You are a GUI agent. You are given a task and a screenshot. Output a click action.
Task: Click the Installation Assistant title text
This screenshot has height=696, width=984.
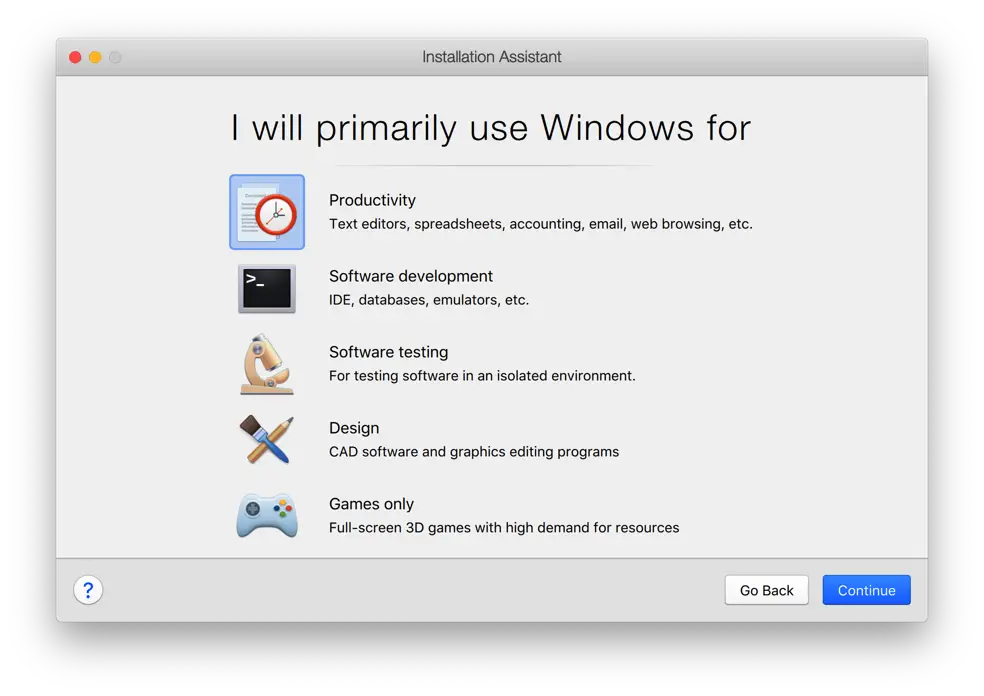pyautogui.click(x=491, y=56)
